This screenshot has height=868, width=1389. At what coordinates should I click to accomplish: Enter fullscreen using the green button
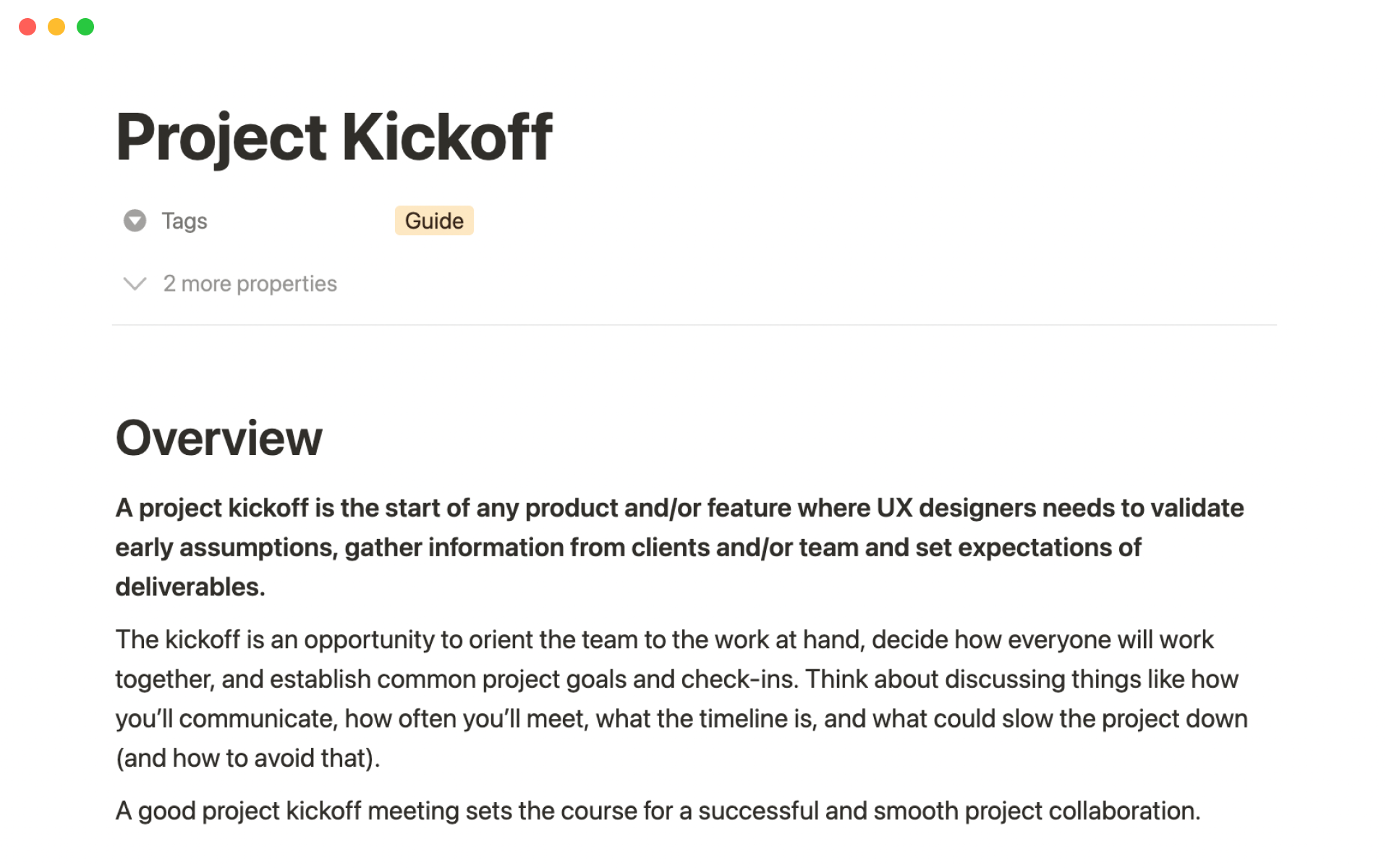coord(85,27)
